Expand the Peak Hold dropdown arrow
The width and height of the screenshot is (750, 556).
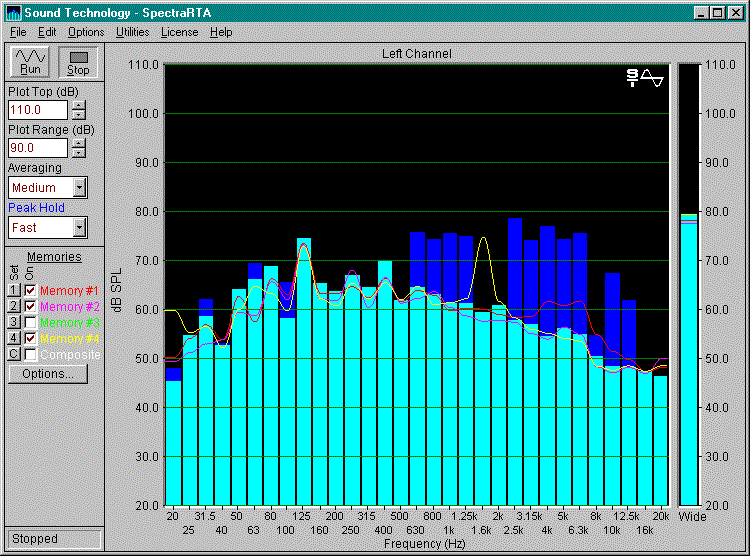click(79, 228)
